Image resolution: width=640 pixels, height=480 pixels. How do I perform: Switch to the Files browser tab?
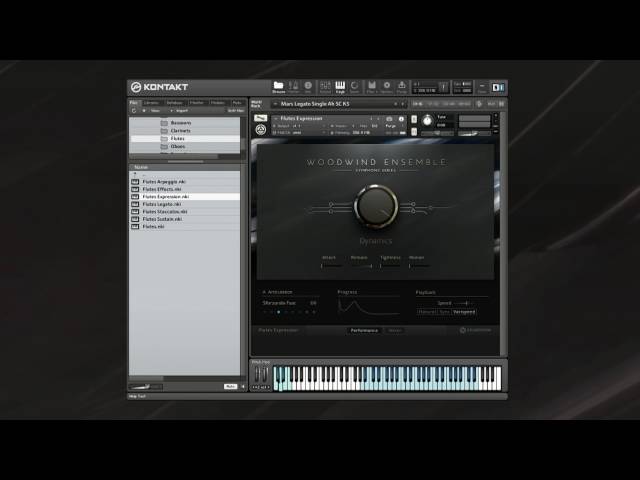(133, 102)
